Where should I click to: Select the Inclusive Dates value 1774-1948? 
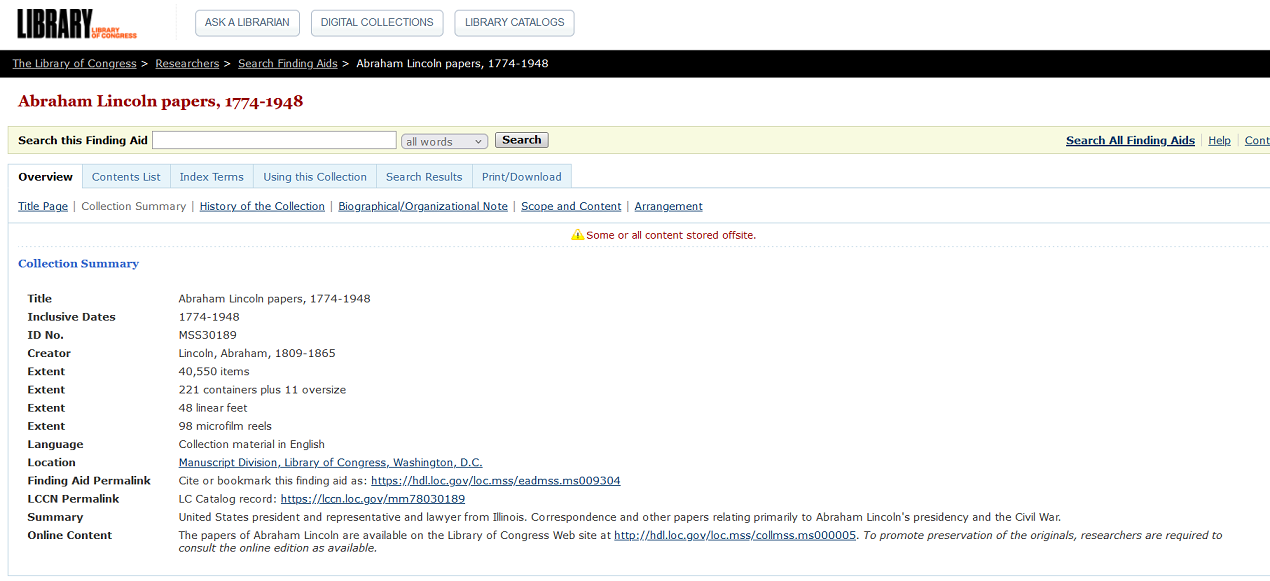click(209, 317)
